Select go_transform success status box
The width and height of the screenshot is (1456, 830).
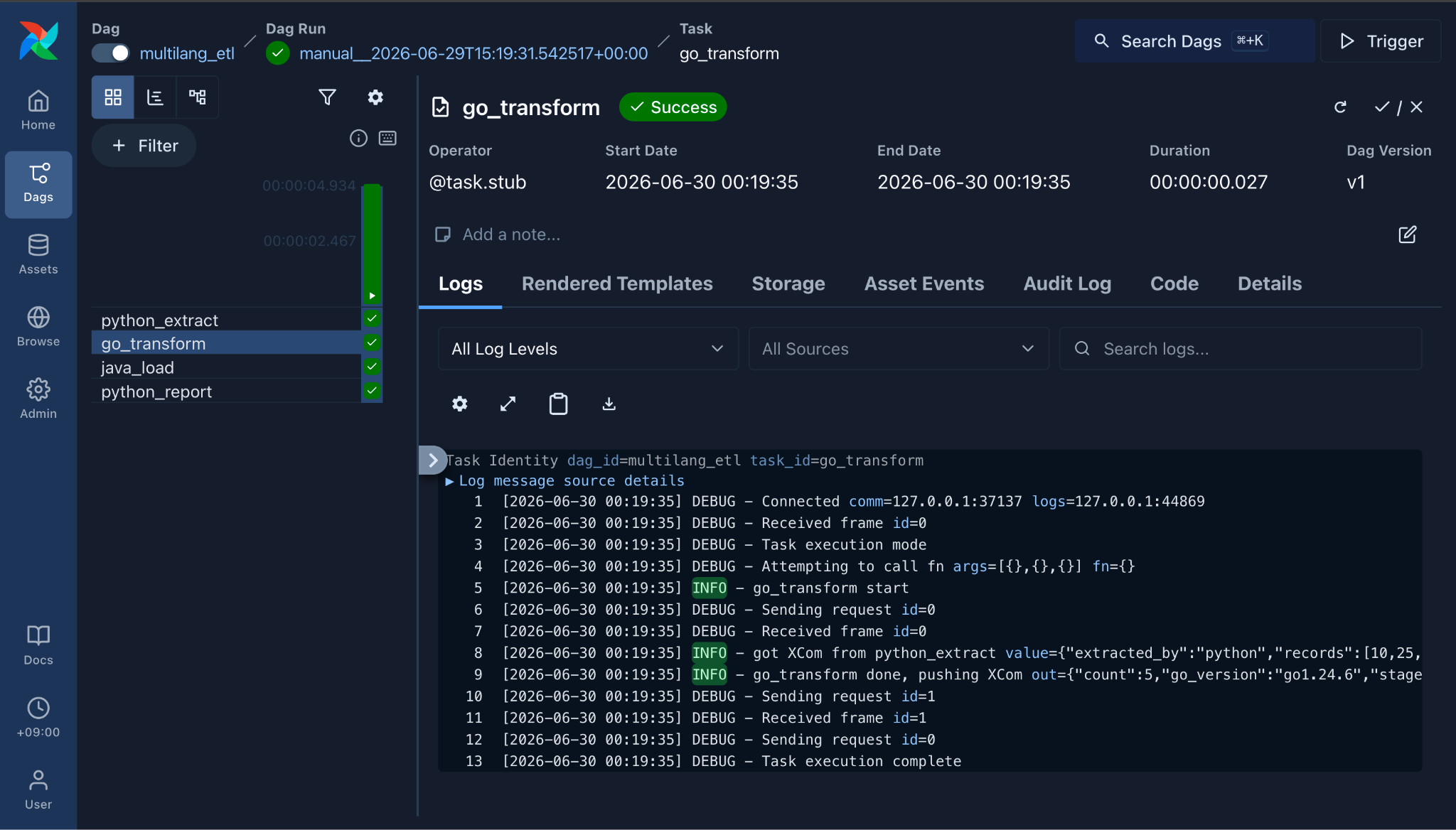pyautogui.click(x=372, y=343)
